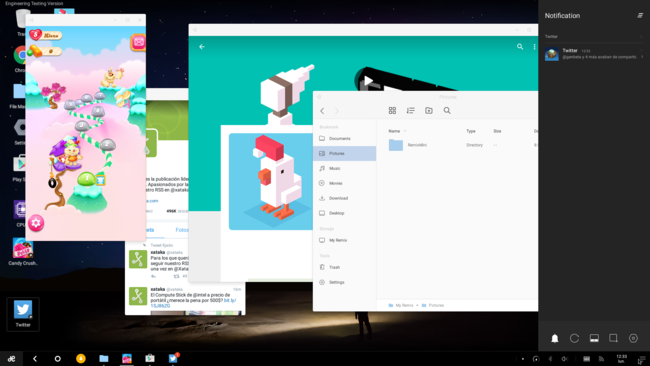Select Desktop in File Manager sidebar
650x366 pixels.
click(344, 213)
